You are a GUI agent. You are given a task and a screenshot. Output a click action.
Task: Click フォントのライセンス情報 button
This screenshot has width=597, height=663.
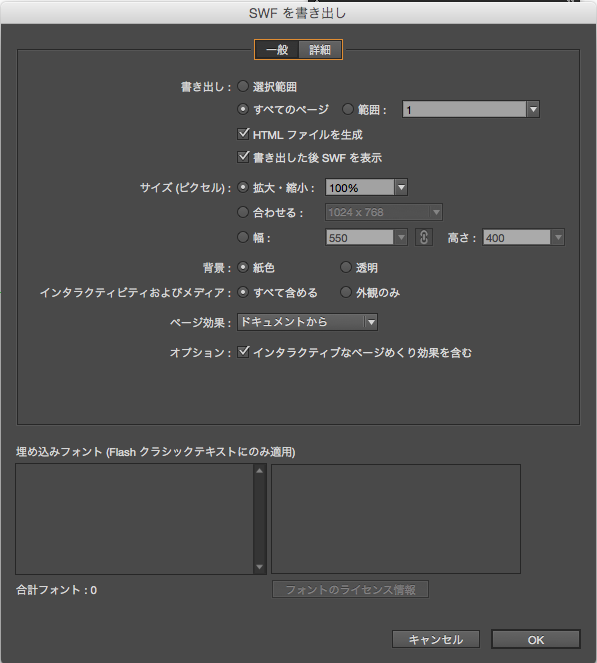pos(351,589)
